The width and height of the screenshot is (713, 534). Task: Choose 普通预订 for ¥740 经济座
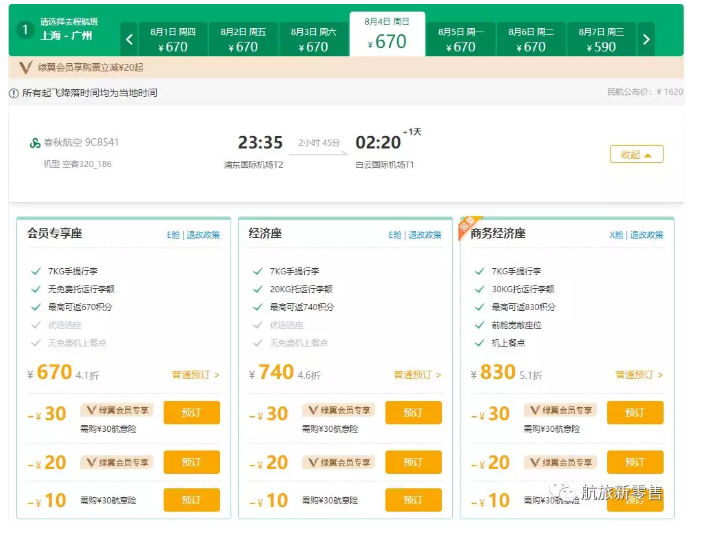pos(417,375)
